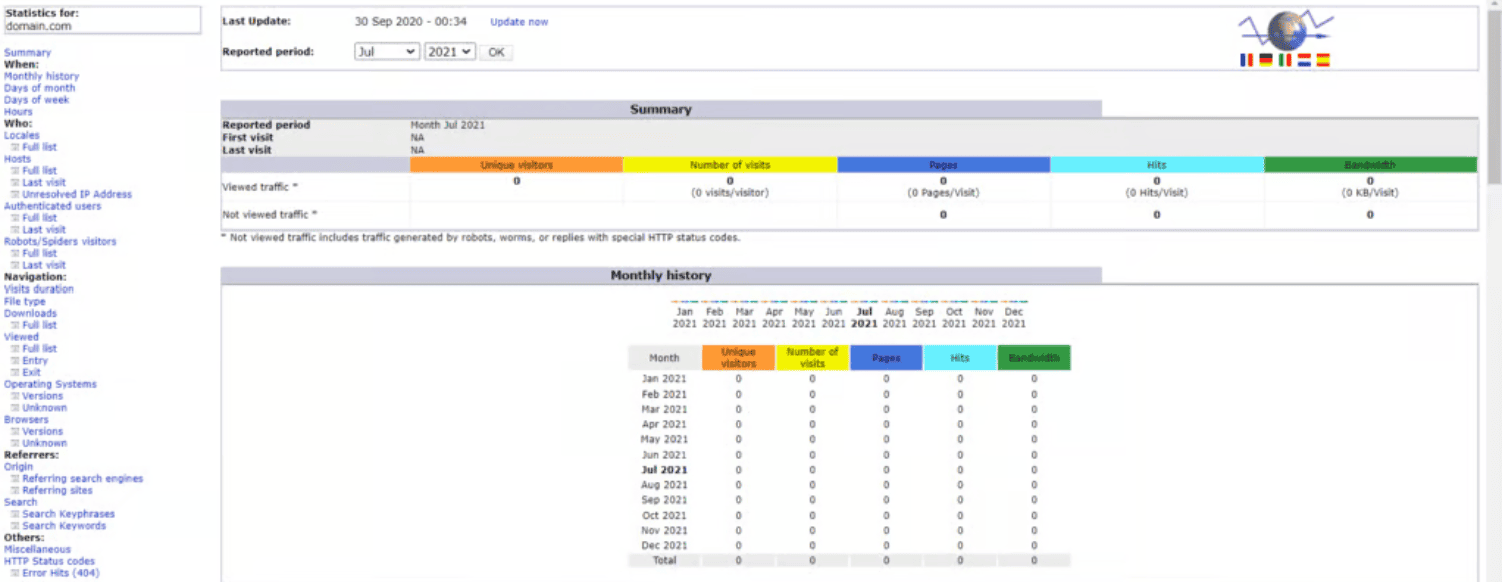Open HTTP Status codes link
Screen dimensions: 1504x582
pyautogui.click(x=49, y=561)
